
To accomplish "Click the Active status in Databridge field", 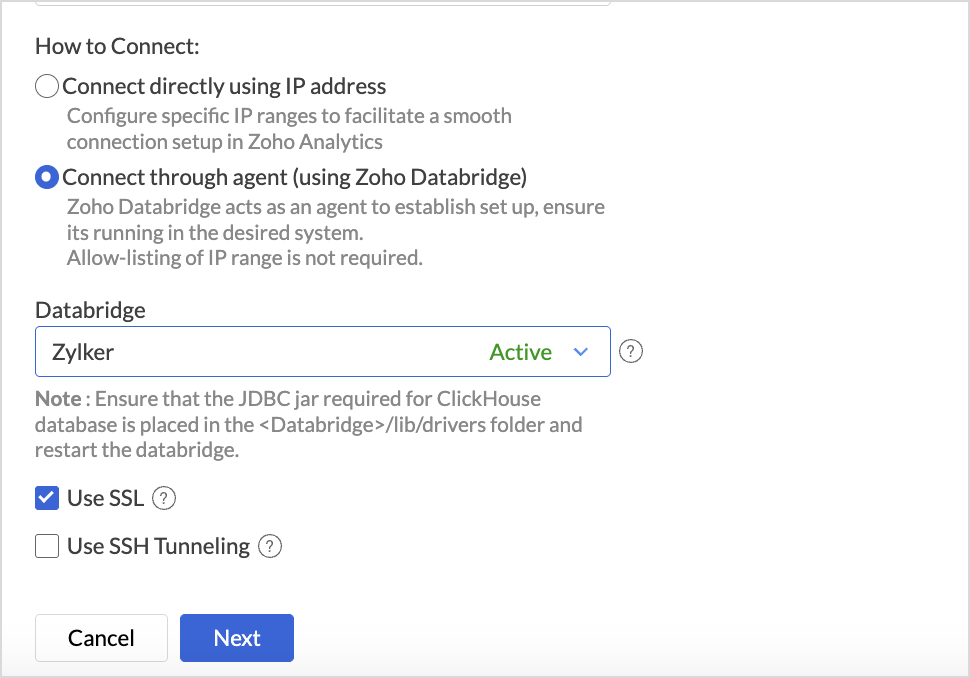I will point(520,352).
